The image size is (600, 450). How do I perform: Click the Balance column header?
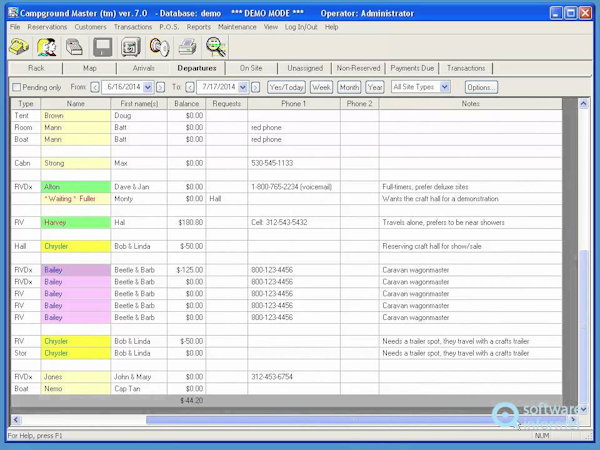(x=186, y=104)
